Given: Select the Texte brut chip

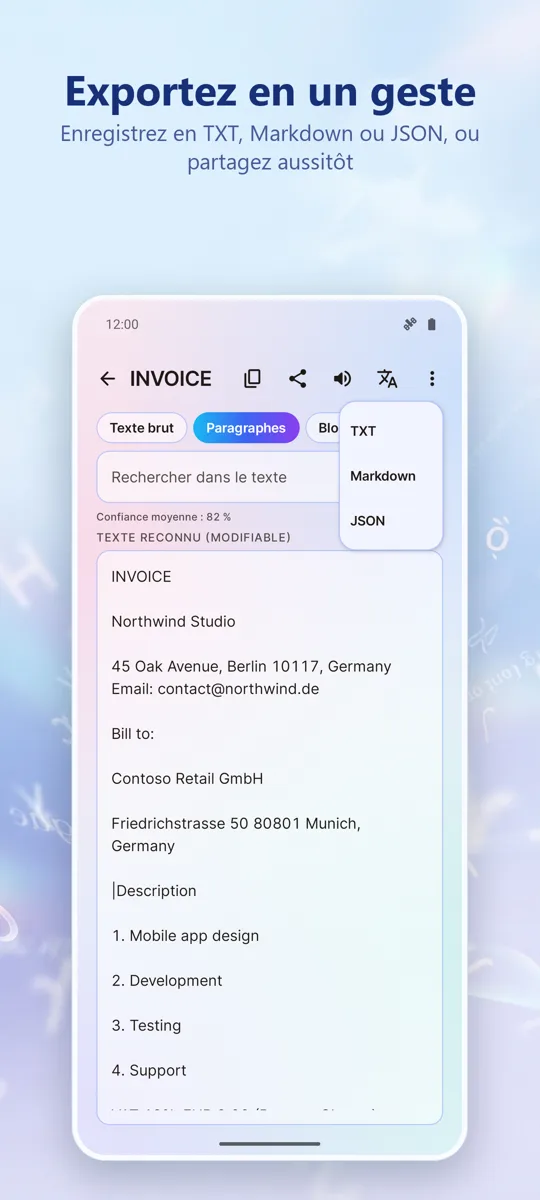Looking at the screenshot, I should pos(142,428).
